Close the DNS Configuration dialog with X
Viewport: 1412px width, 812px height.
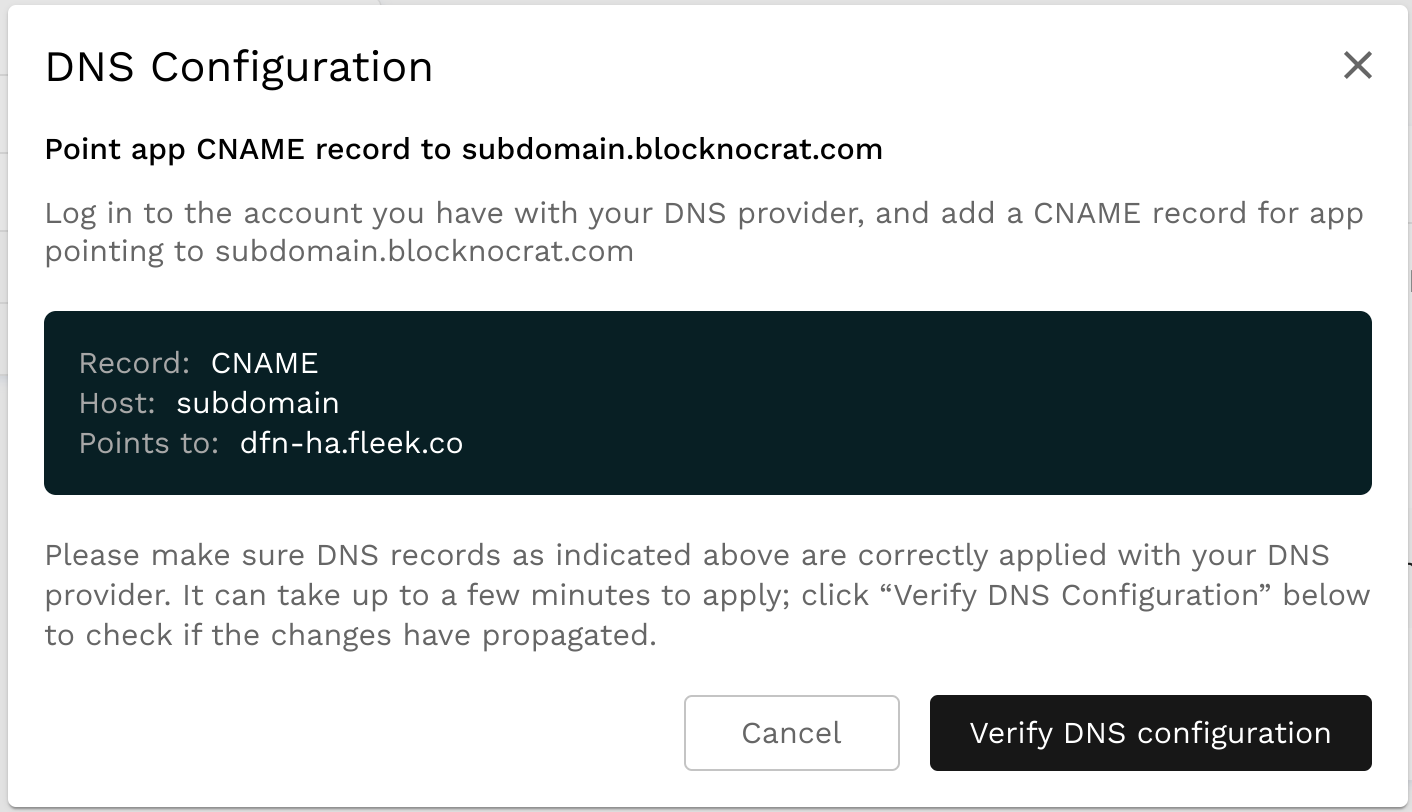click(1357, 66)
